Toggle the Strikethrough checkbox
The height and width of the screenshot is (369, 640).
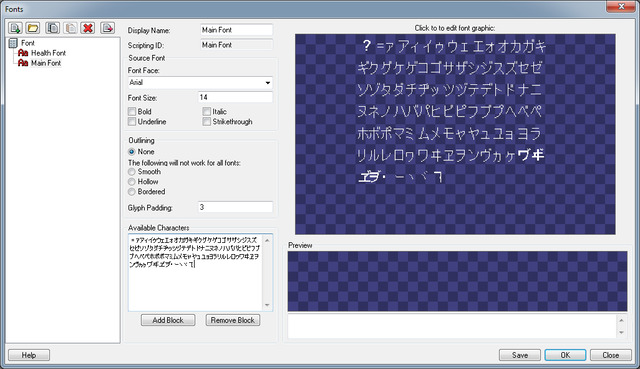[207, 122]
